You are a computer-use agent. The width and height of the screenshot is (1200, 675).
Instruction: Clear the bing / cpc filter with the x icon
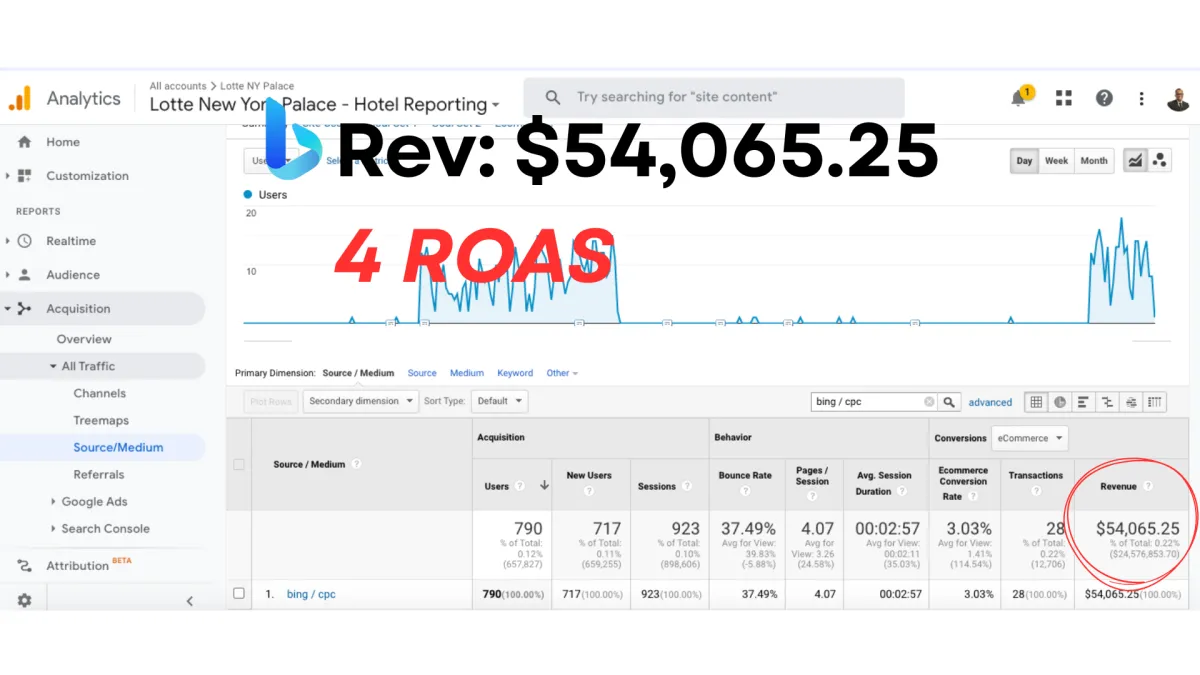point(929,402)
